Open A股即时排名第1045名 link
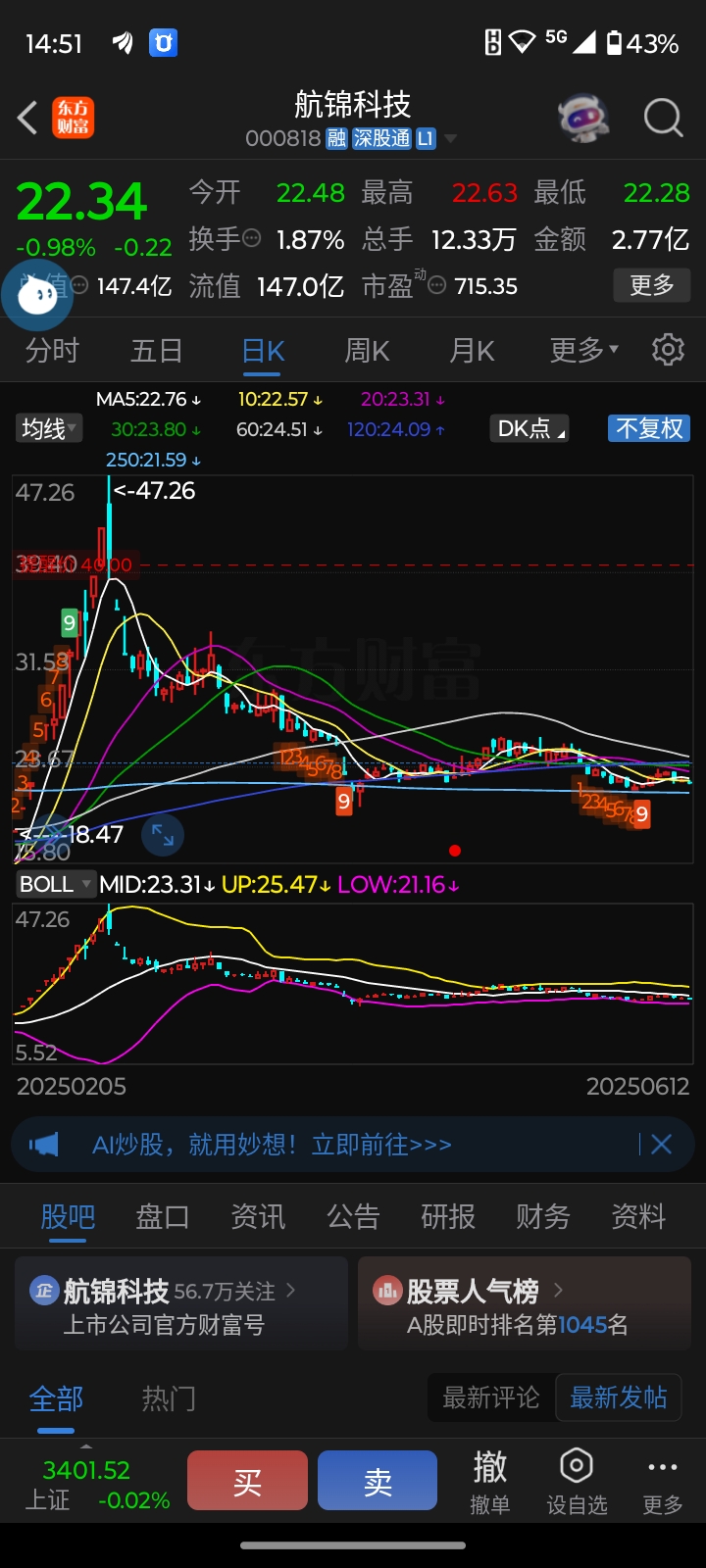 [518, 1325]
